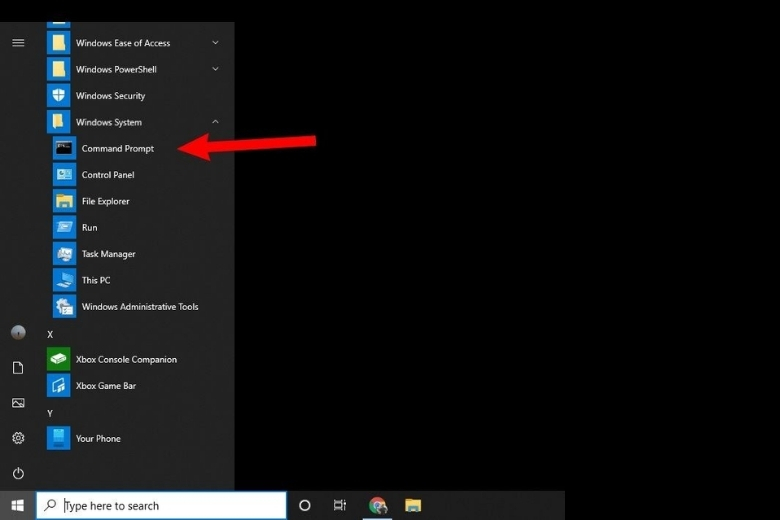The width and height of the screenshot is (780, 520).
Task: Click the Windows System folder icon
Action: coord(58,122)
